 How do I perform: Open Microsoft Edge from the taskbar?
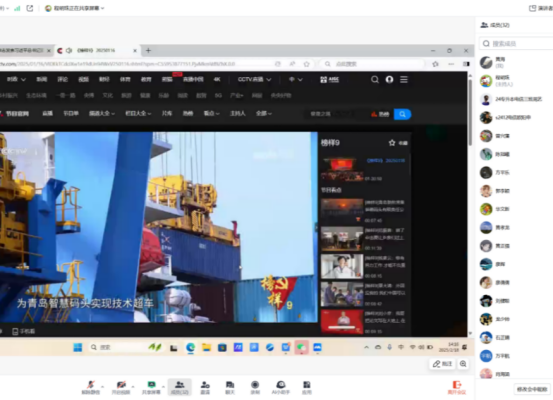coord(190,347)
